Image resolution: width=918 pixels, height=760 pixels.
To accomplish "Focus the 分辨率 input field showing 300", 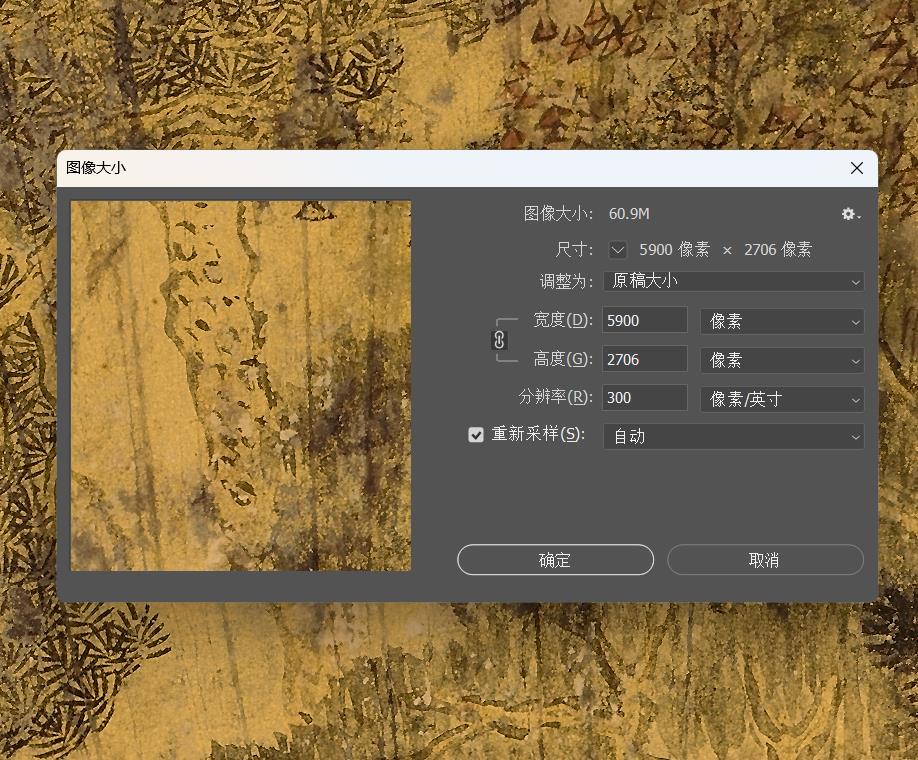I will point(645,398).
